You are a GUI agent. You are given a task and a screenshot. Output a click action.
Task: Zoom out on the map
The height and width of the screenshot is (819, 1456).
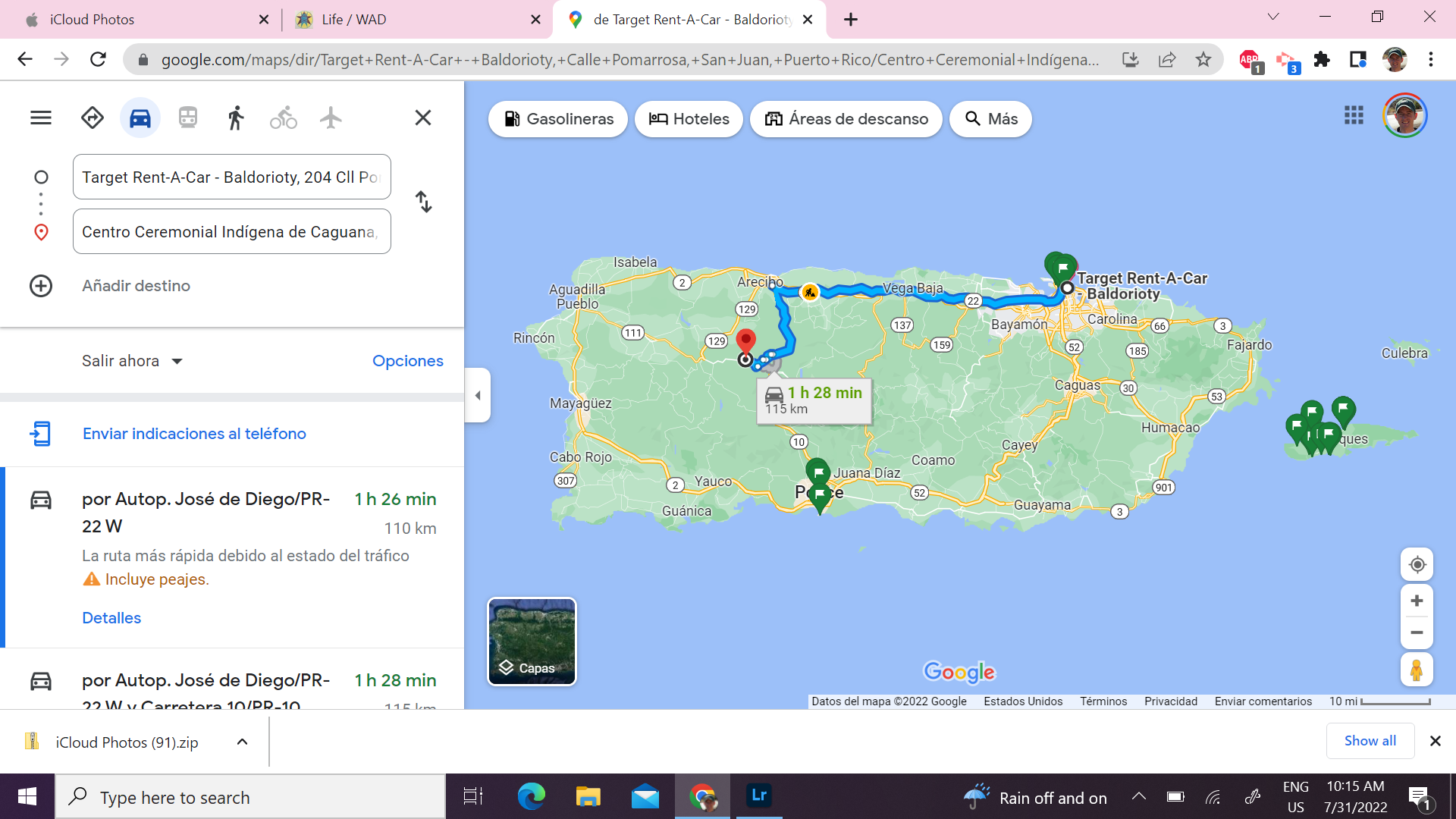pyautogui.click(x=1417, y=632)
